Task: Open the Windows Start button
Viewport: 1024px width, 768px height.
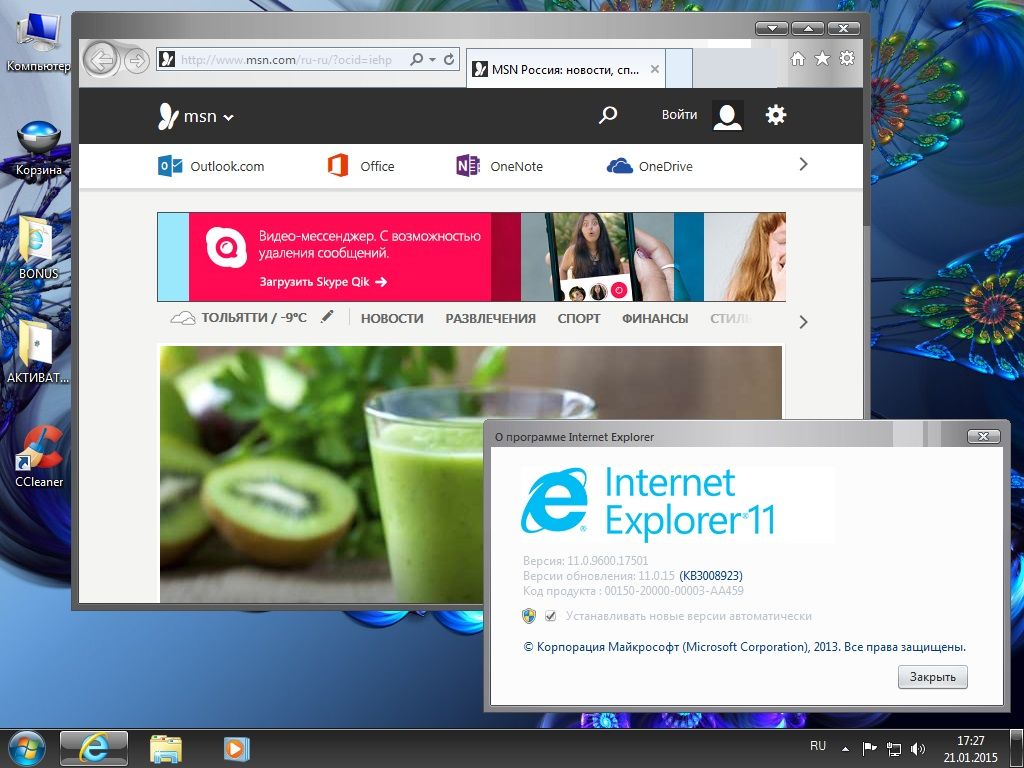Action: coord(25,748)
